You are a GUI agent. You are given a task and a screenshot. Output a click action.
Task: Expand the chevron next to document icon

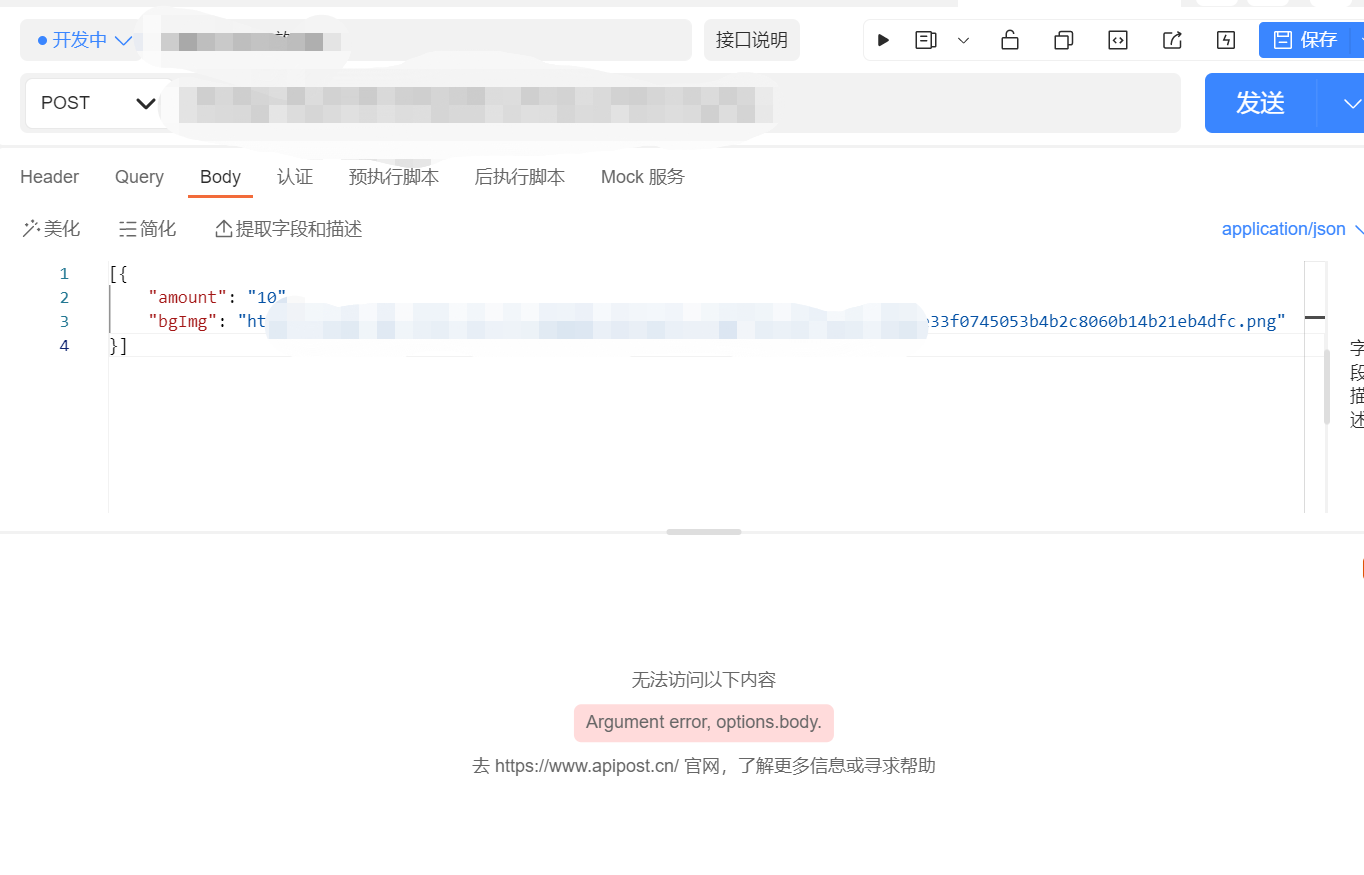(x=963, y=40)
